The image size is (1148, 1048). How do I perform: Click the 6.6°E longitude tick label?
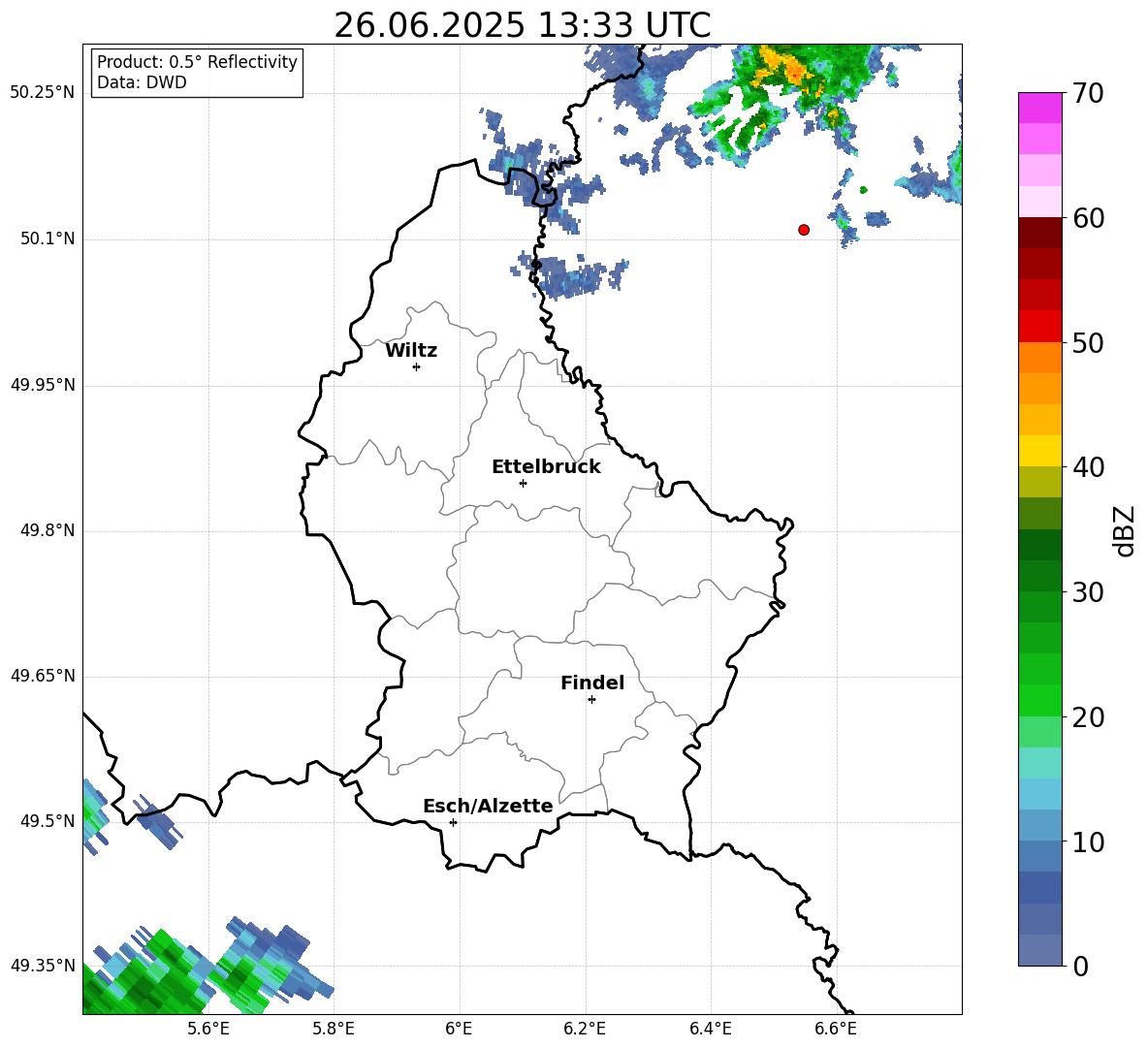(x=836, y=1029)
